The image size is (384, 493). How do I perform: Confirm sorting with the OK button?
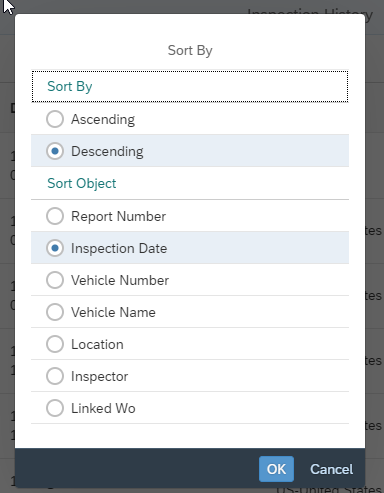tap(276, 469)
